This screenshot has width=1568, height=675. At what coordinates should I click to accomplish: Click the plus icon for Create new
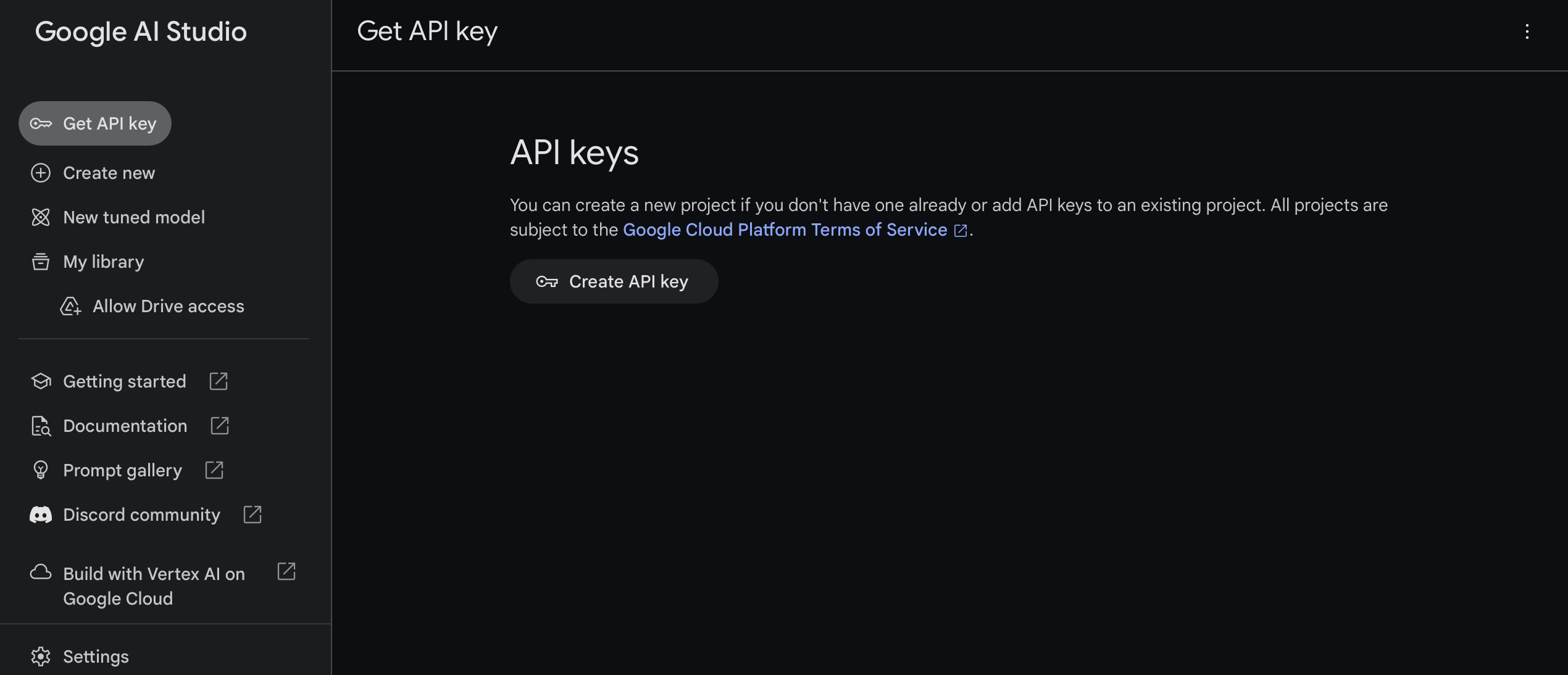point(41,173)
